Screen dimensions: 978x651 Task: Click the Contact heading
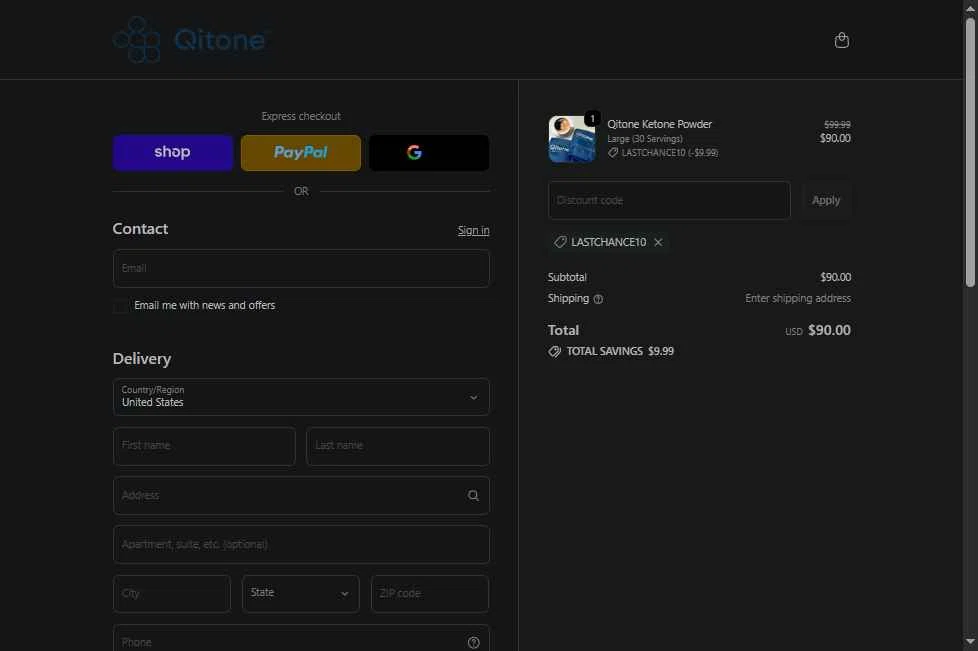(140, 229)
